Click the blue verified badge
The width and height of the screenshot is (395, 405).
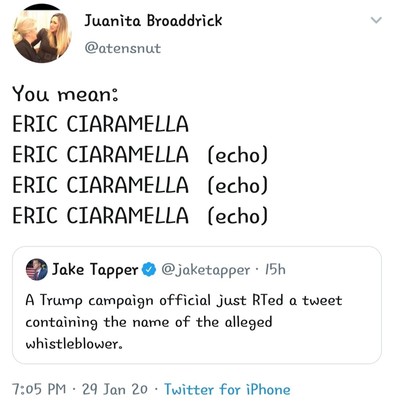[149, 270]
